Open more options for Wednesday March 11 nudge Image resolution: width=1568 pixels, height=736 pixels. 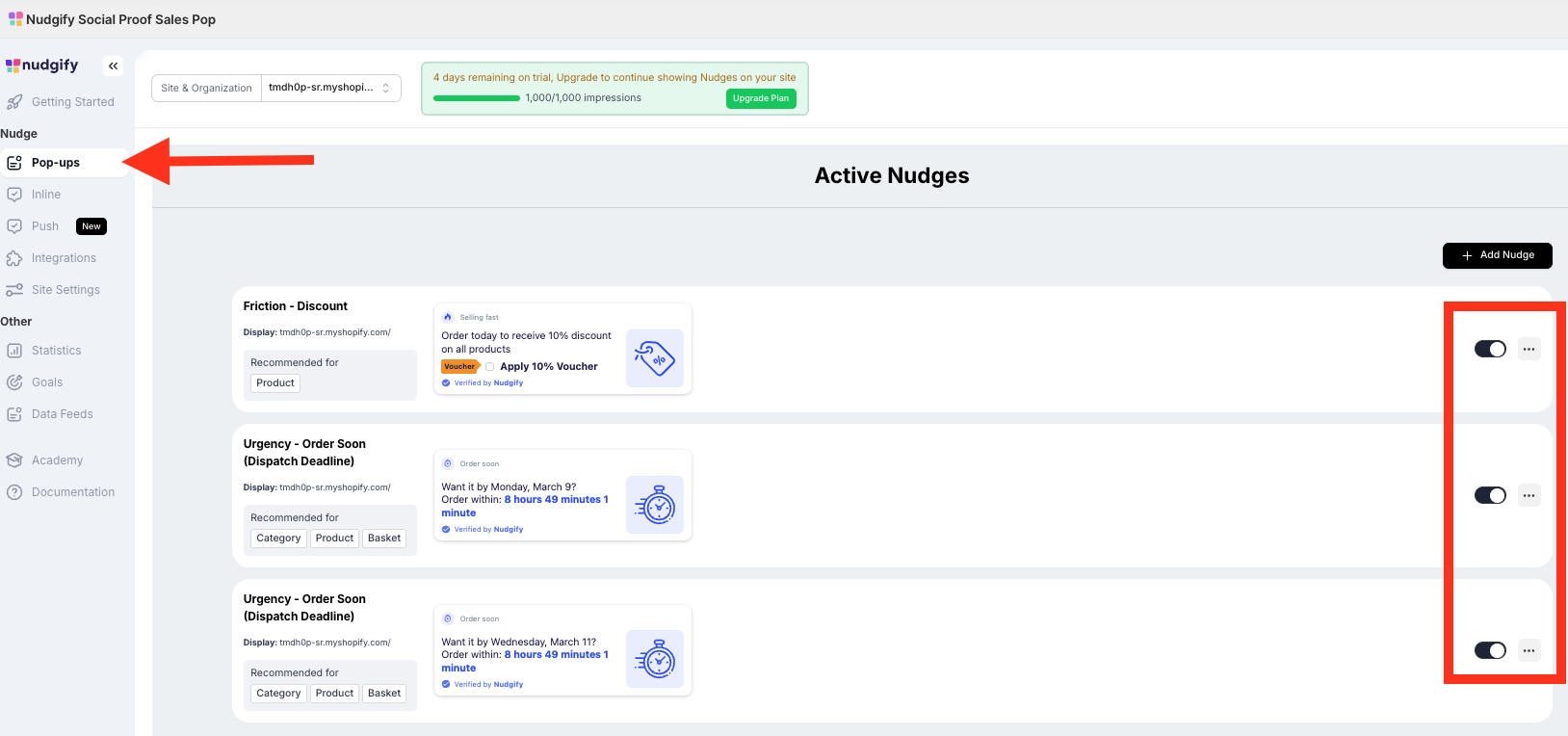pos(1529,650)
